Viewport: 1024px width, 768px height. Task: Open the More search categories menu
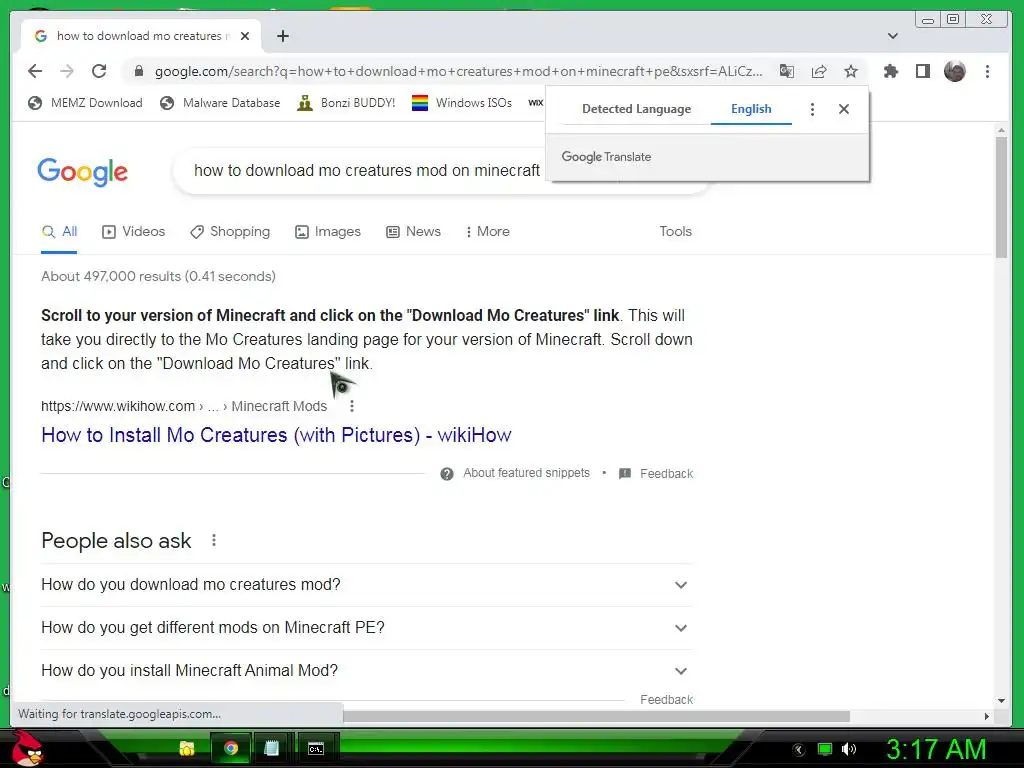487,232
